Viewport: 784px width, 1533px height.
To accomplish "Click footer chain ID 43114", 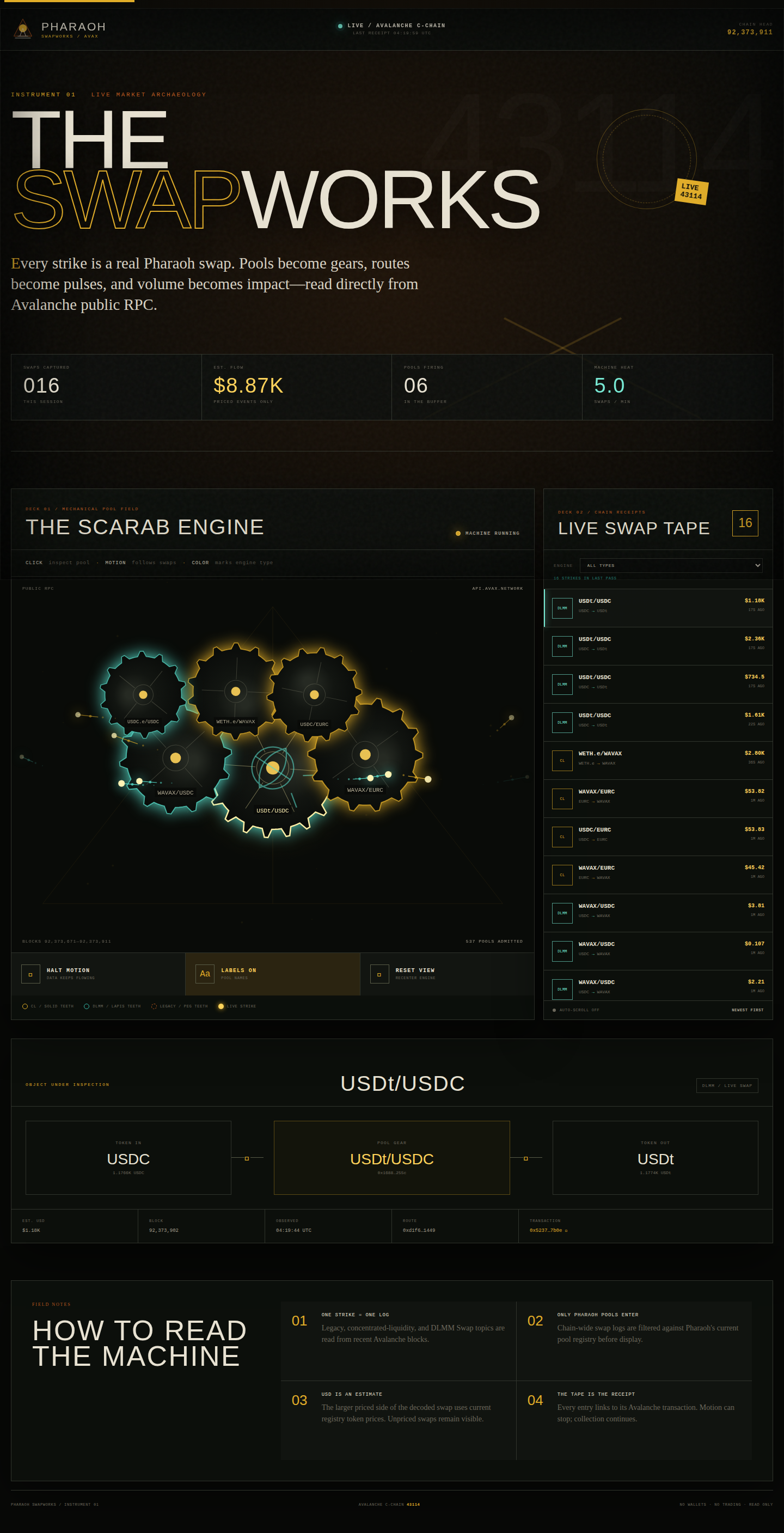I will coord(413,1505).
